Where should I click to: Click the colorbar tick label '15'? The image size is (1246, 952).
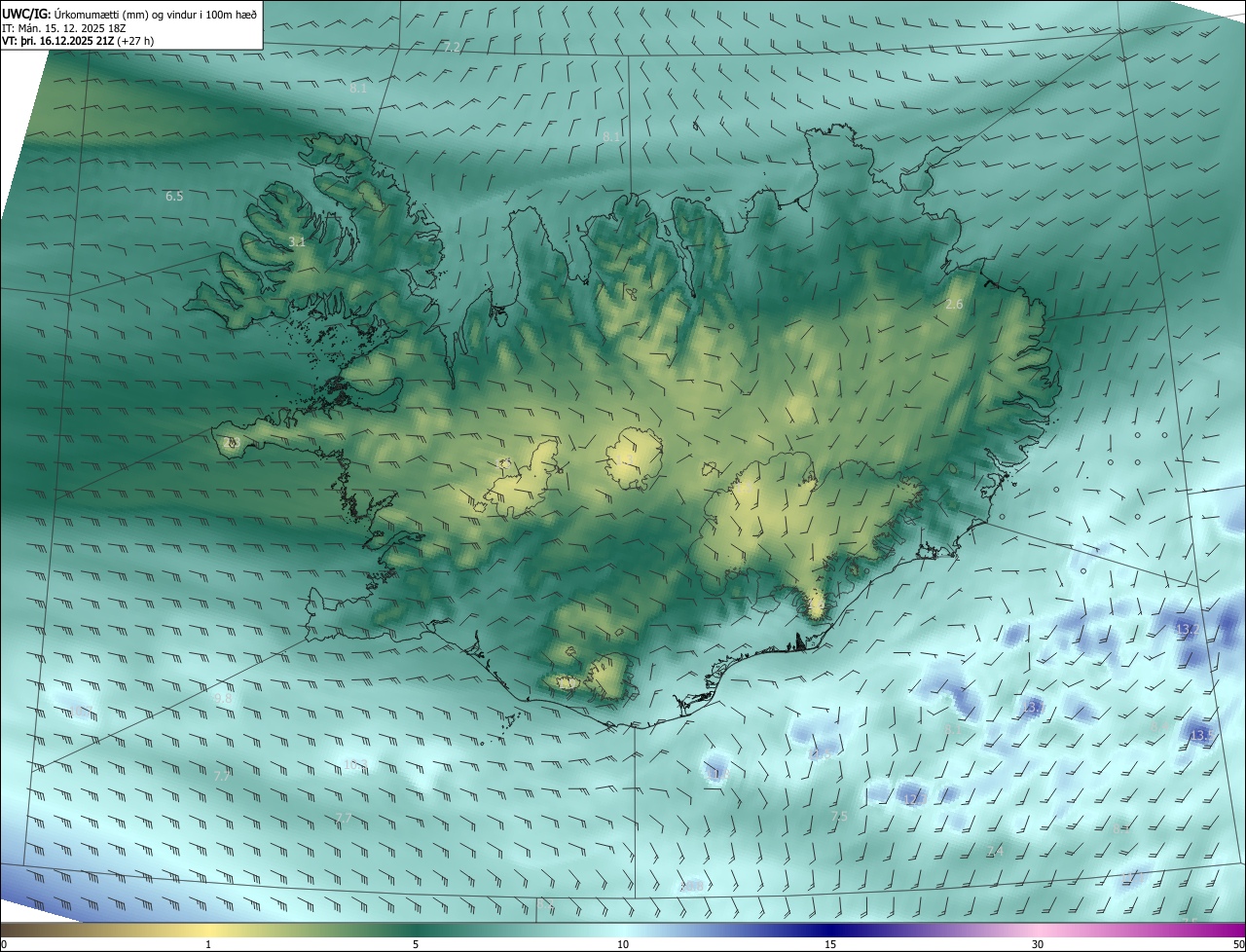830,944
